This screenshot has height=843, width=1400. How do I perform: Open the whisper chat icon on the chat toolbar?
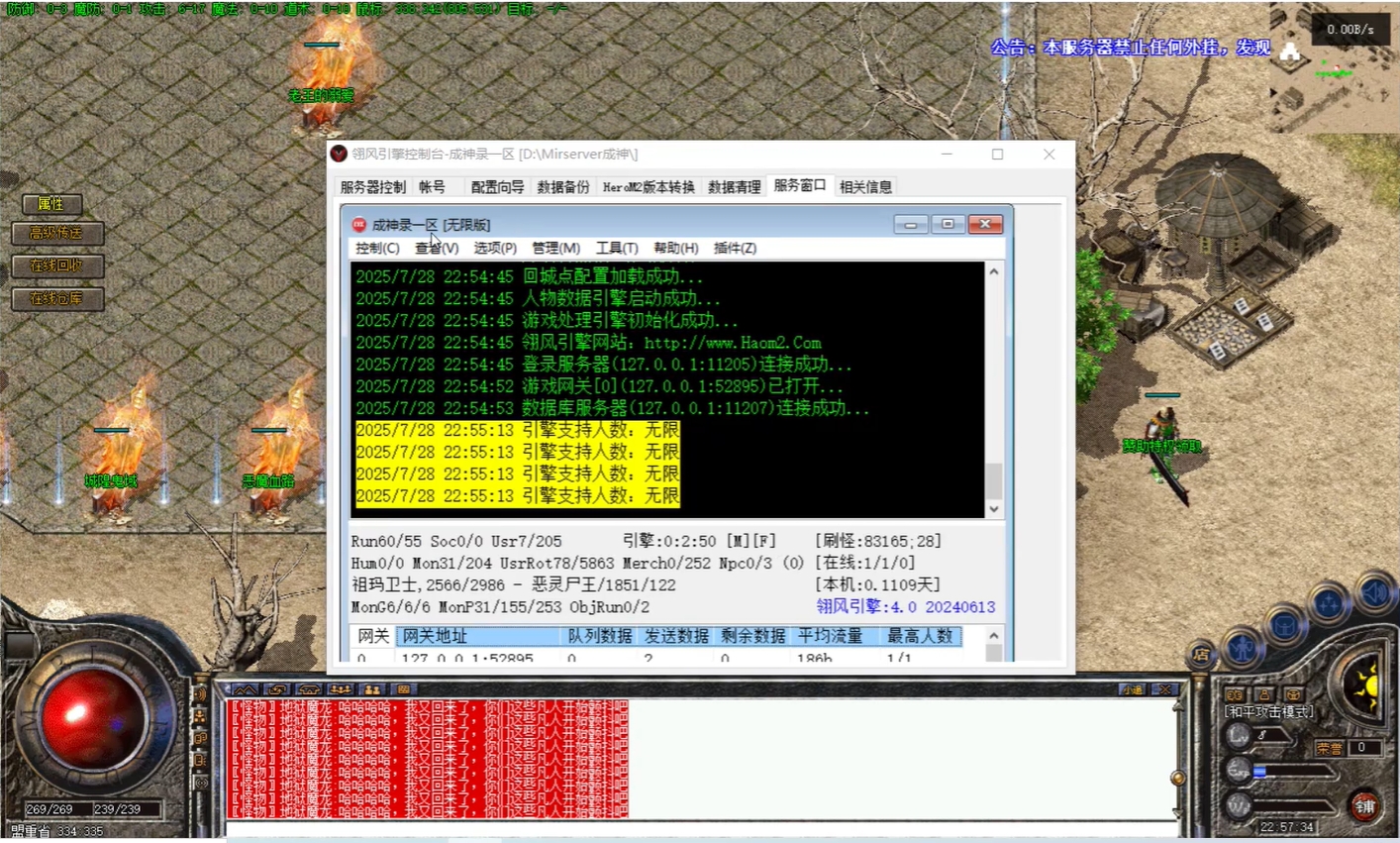[276, 688]
